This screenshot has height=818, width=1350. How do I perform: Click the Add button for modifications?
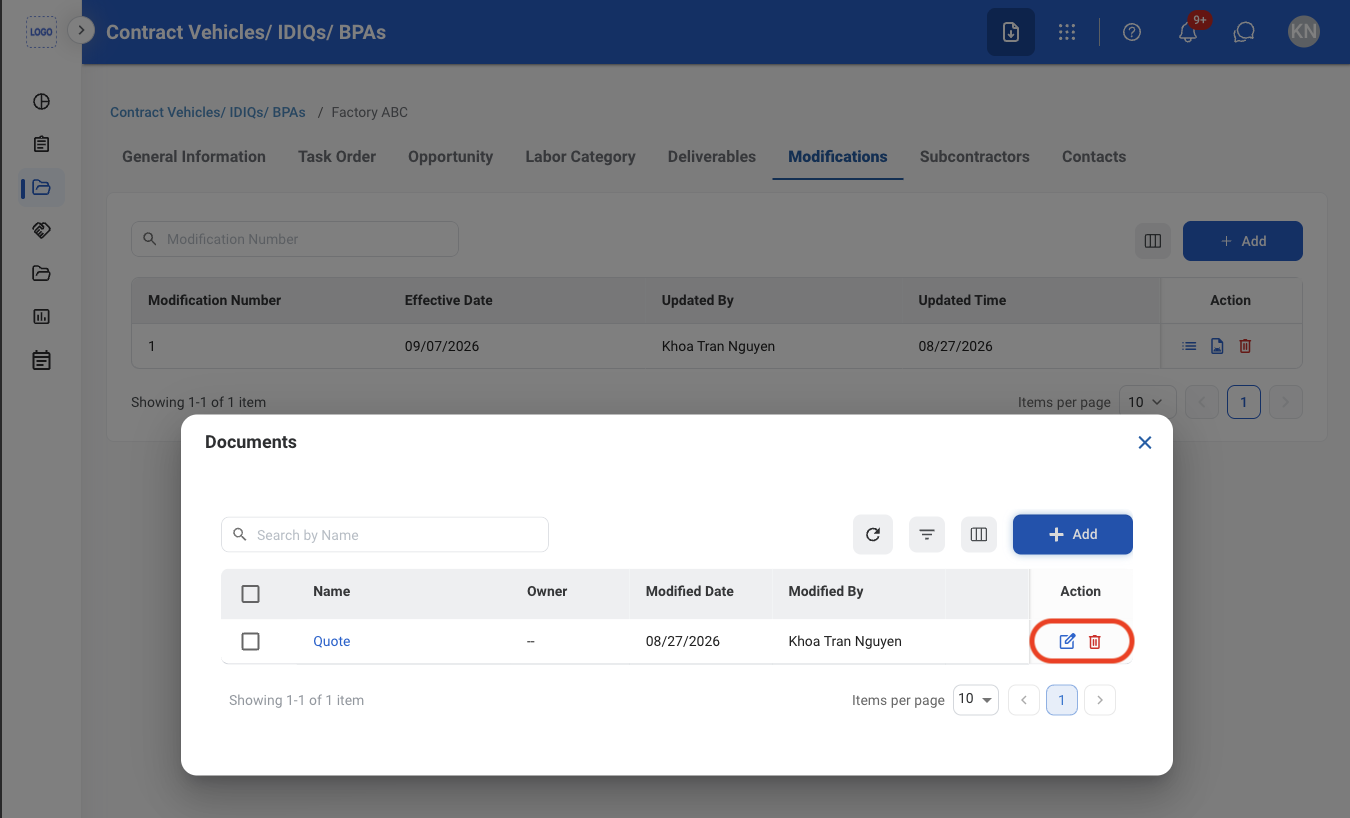click(1243, 241)
